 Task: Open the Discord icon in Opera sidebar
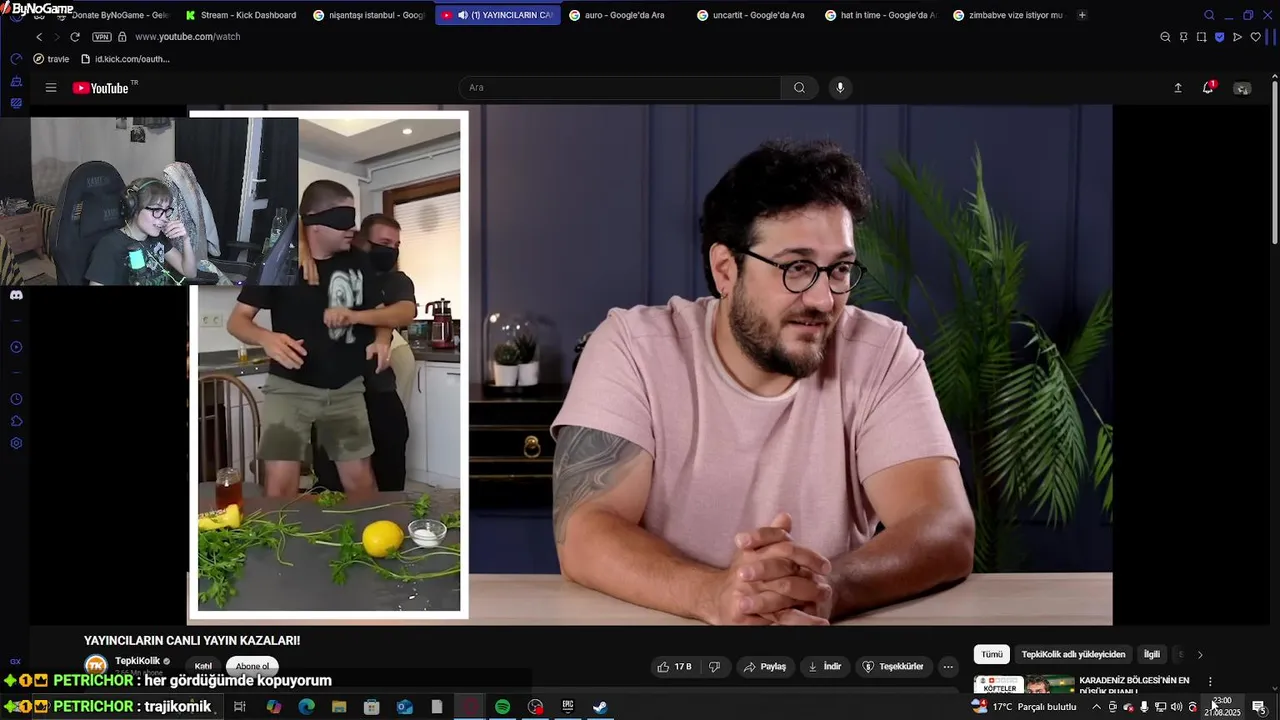(16, 295)
